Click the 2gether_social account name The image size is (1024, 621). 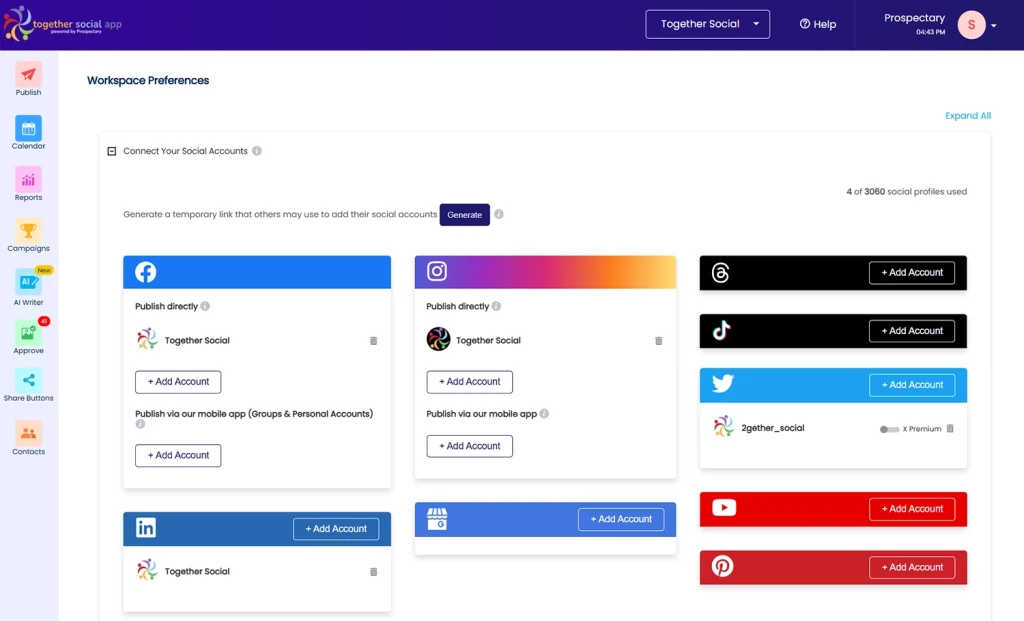773,428
